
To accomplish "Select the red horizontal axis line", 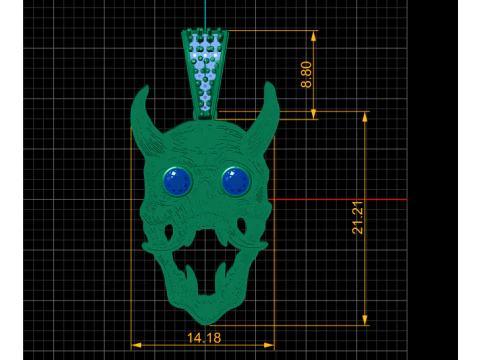I will (x=338, y=199).
